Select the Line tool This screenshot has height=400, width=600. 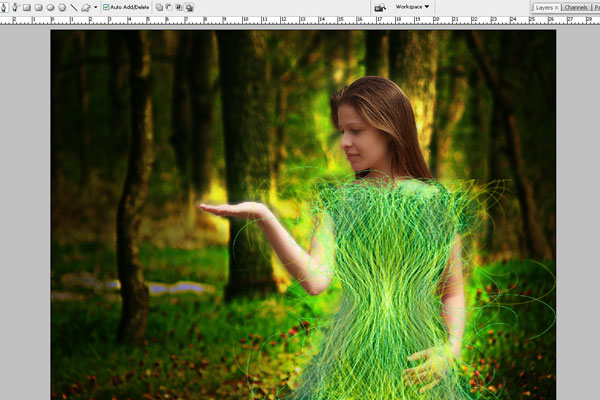73,7
